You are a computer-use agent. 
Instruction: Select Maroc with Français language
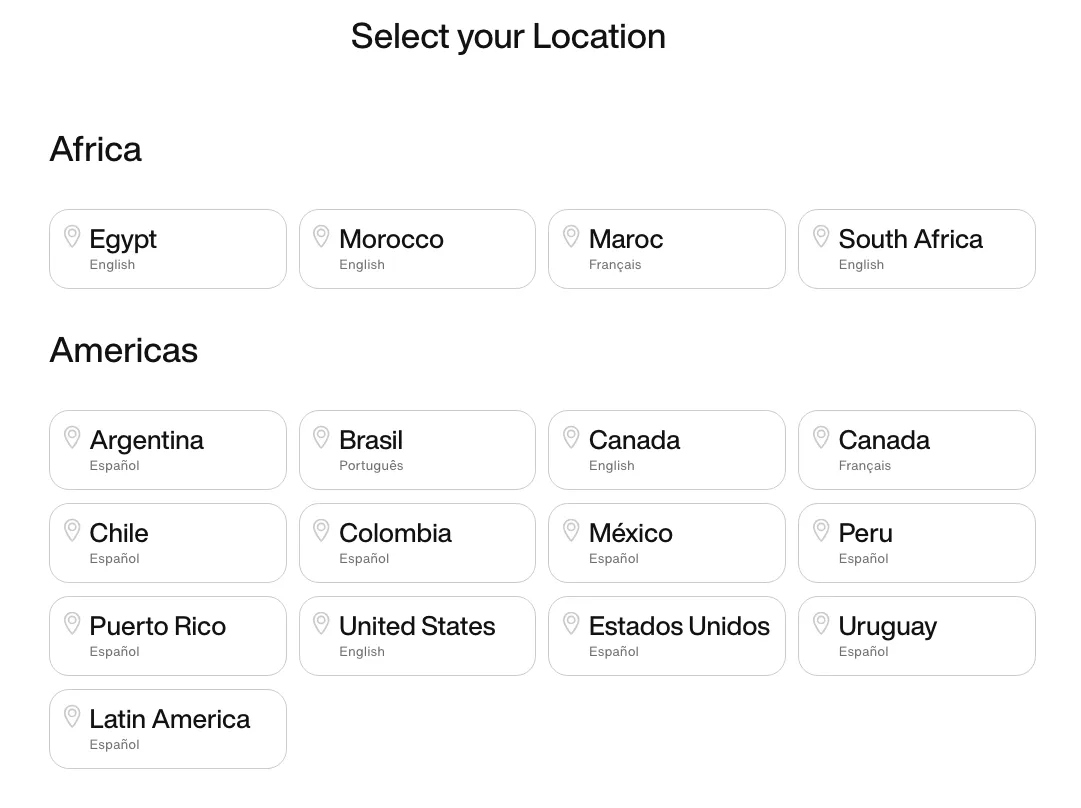[667, 249]
